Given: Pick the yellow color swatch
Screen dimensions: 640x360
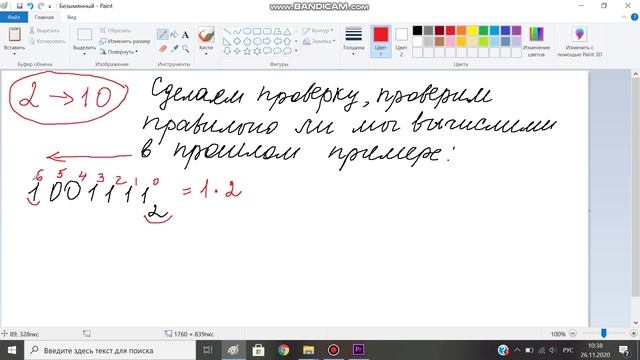Looking at the screenshot, I should tap(472, 31).
